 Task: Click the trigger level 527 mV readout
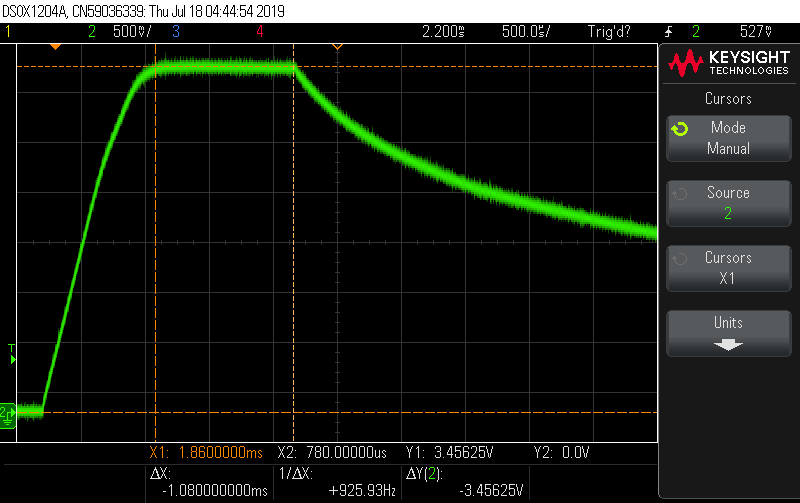[x=756, y=32]
